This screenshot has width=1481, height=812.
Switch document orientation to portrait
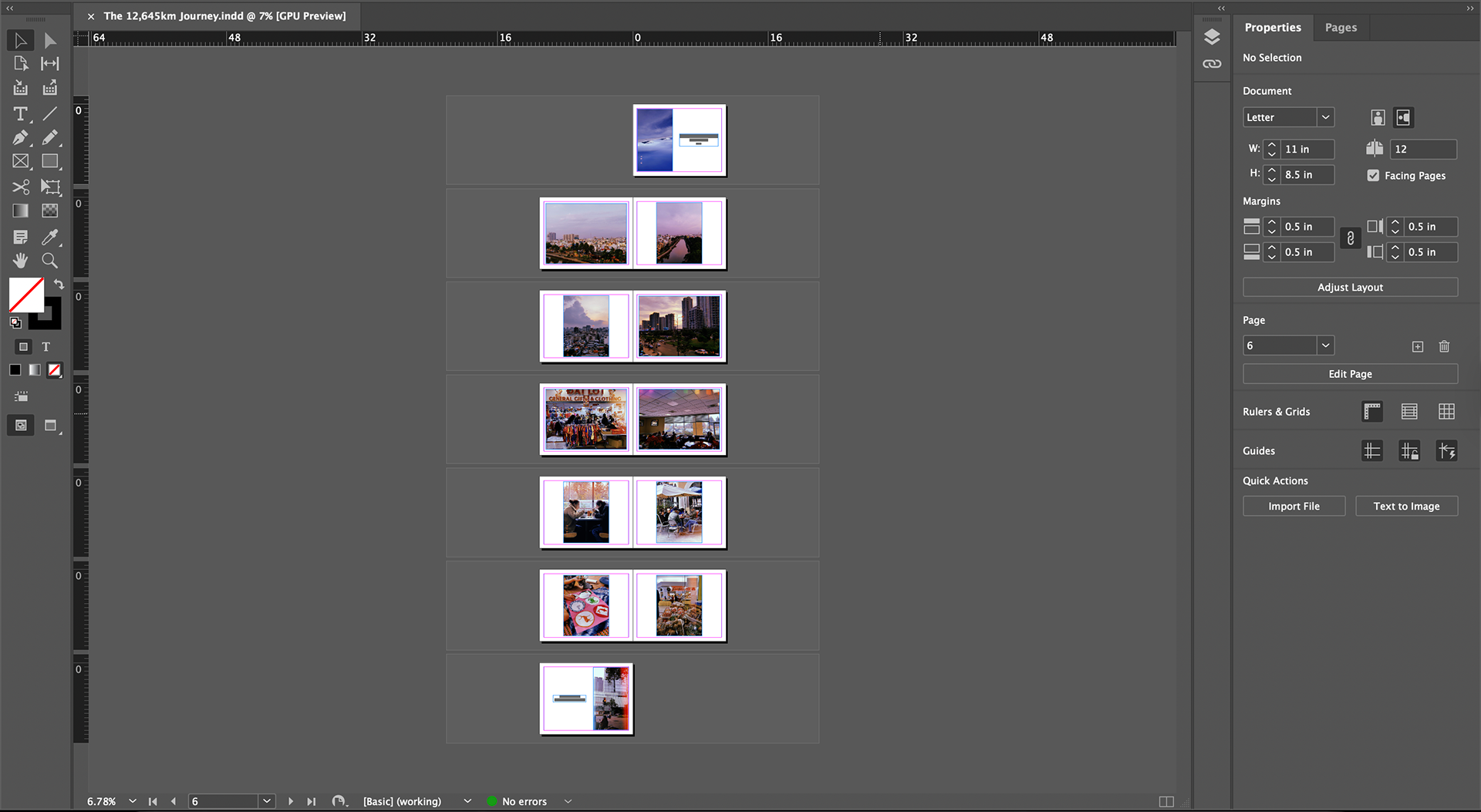pyautogui.click(x=1378, y=117)
